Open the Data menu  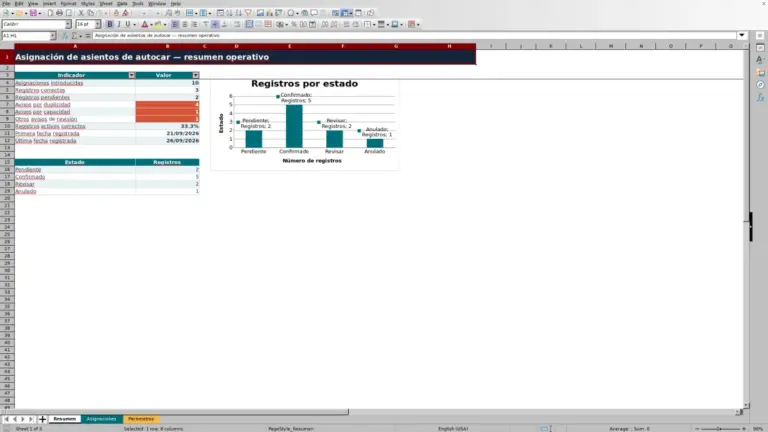pyautogui.click(x=122, y=3)
